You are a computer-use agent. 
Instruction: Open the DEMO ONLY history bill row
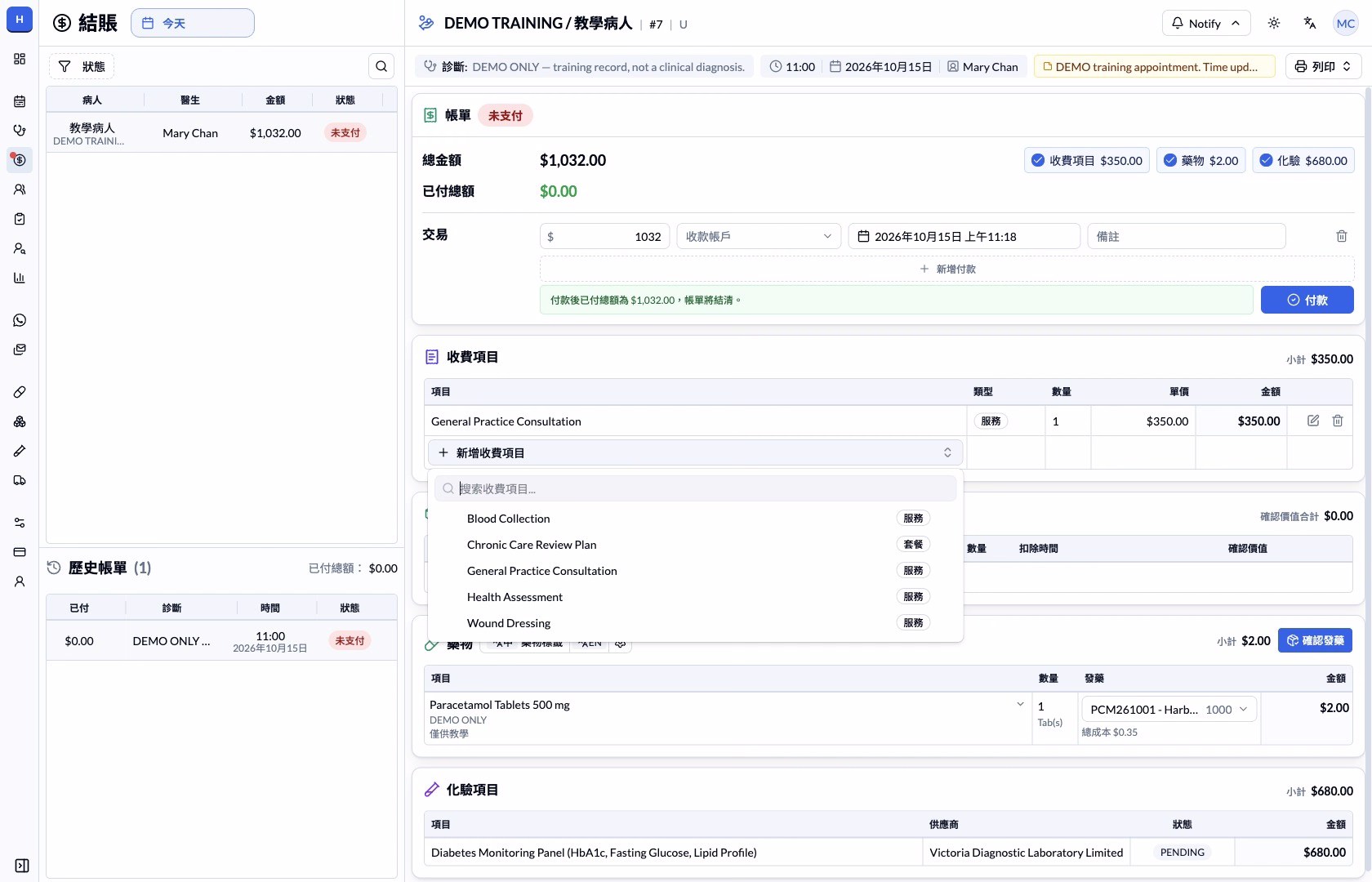click(x=221, y=641)
